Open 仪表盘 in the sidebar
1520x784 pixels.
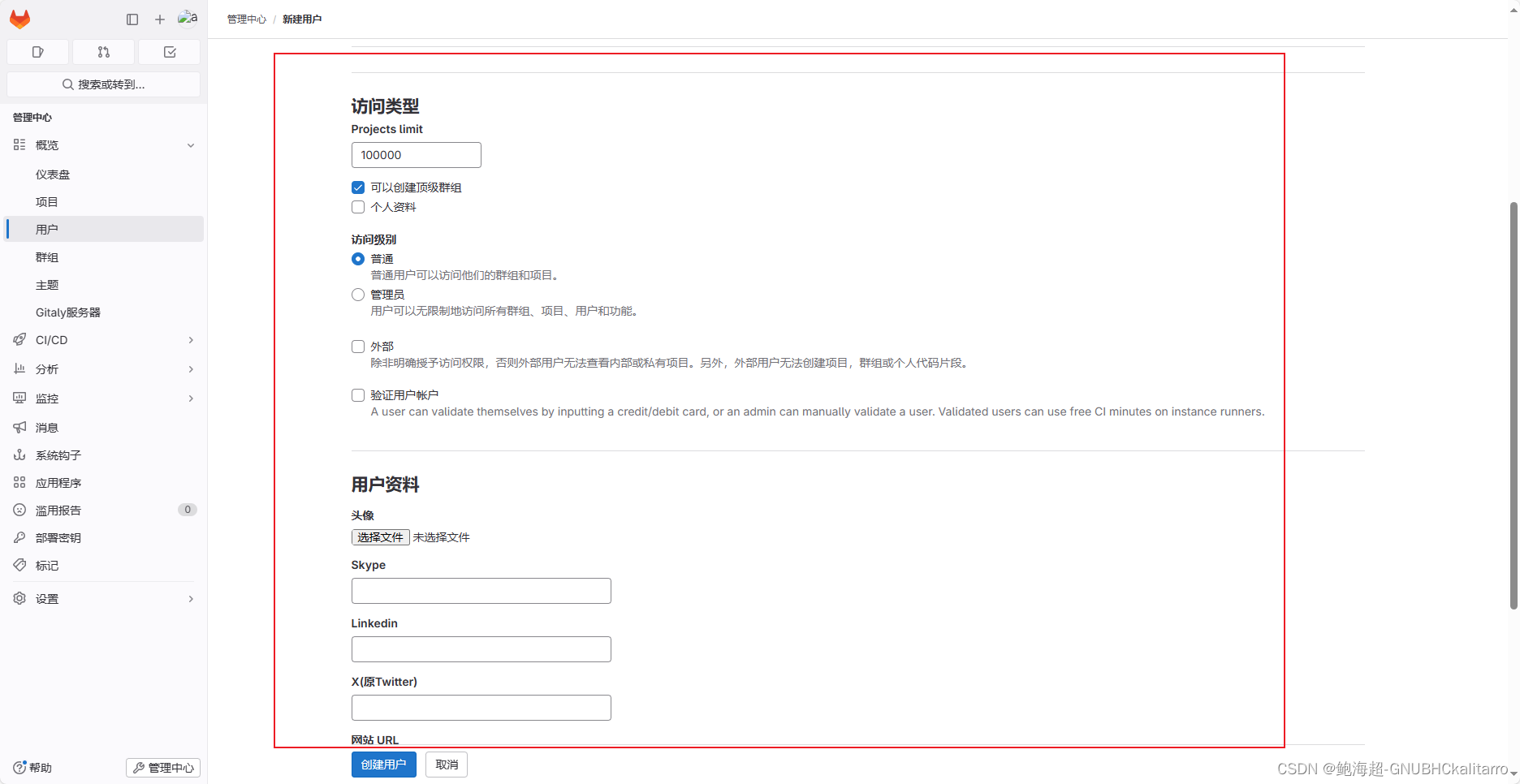pyautogui.click(x=104, y=174)
